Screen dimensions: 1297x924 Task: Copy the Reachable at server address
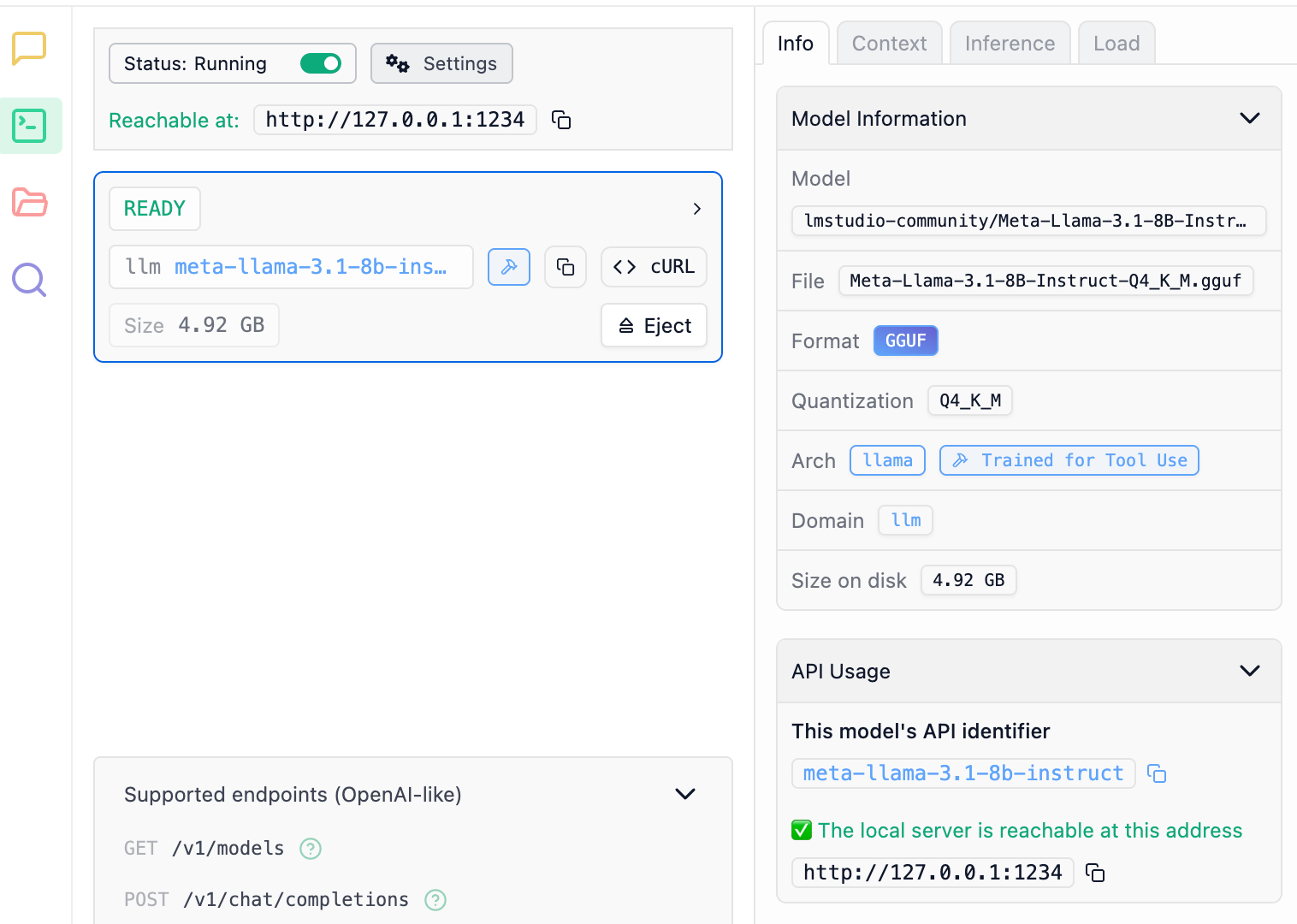[561, 120]
